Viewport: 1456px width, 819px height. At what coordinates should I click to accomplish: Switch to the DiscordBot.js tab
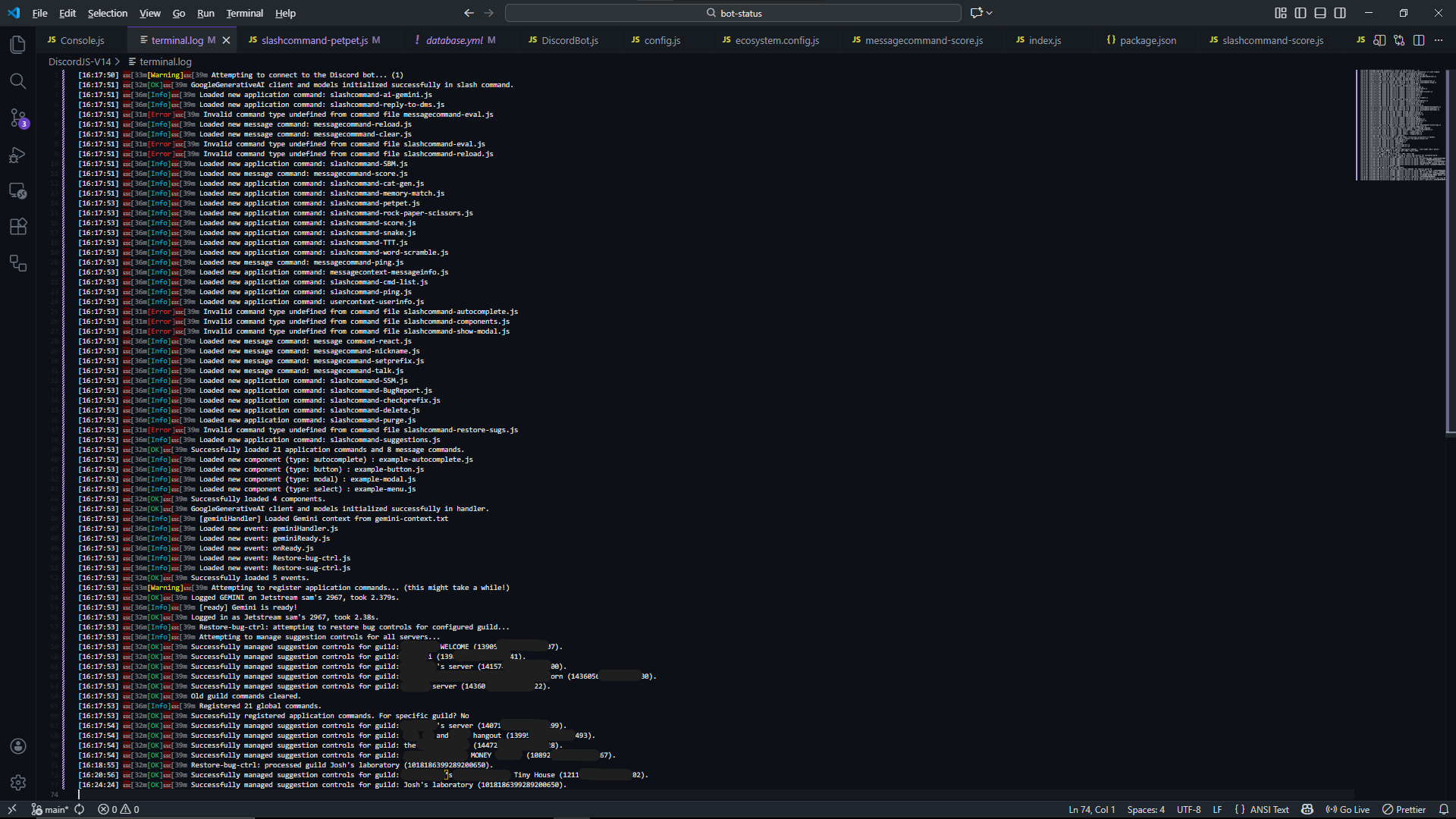coord(570,40)
